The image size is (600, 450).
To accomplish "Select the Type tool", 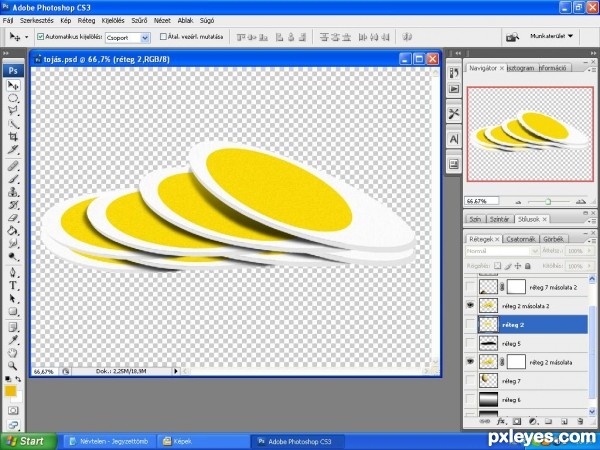I will point(13,285).
